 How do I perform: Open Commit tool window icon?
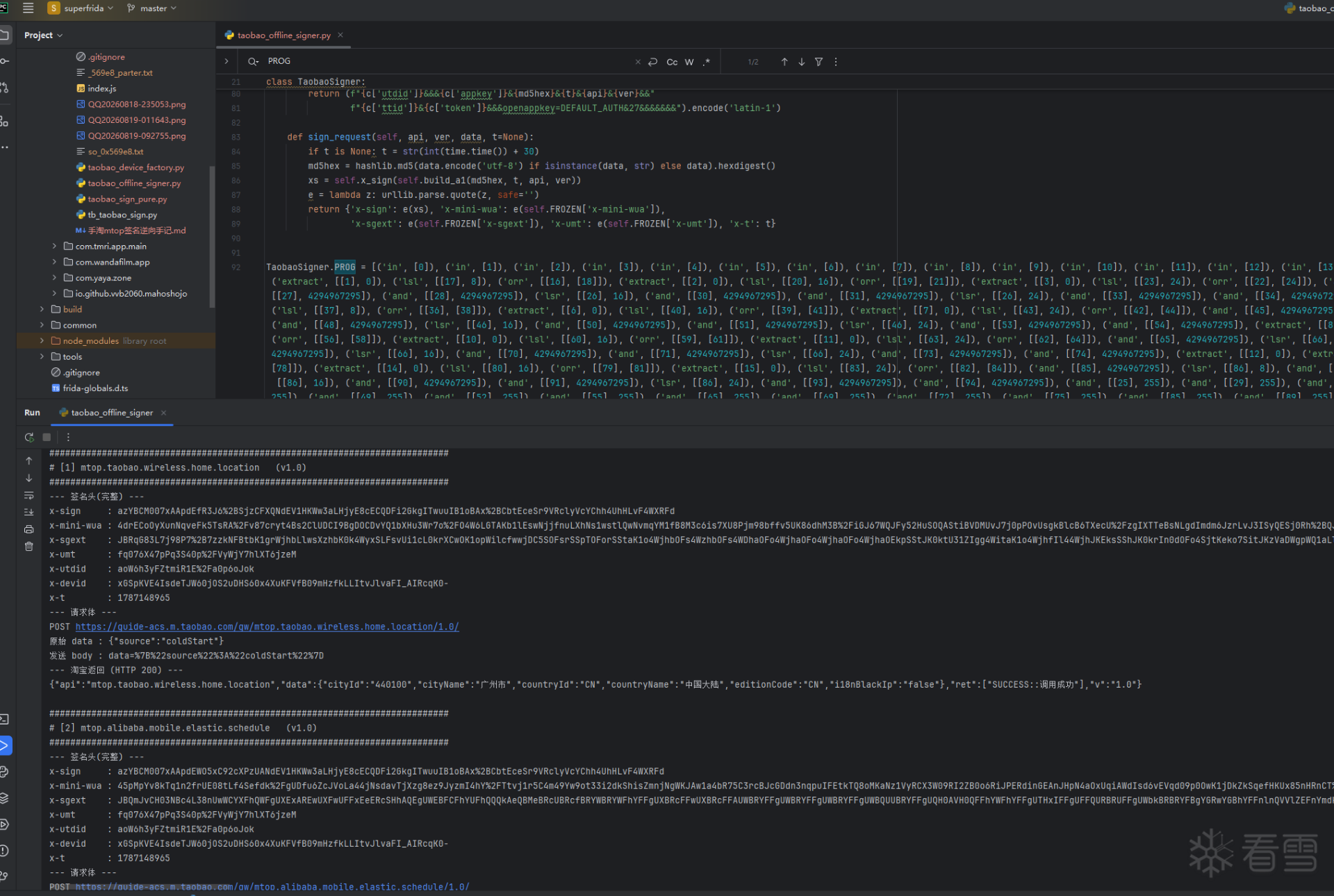coord(4,61)
